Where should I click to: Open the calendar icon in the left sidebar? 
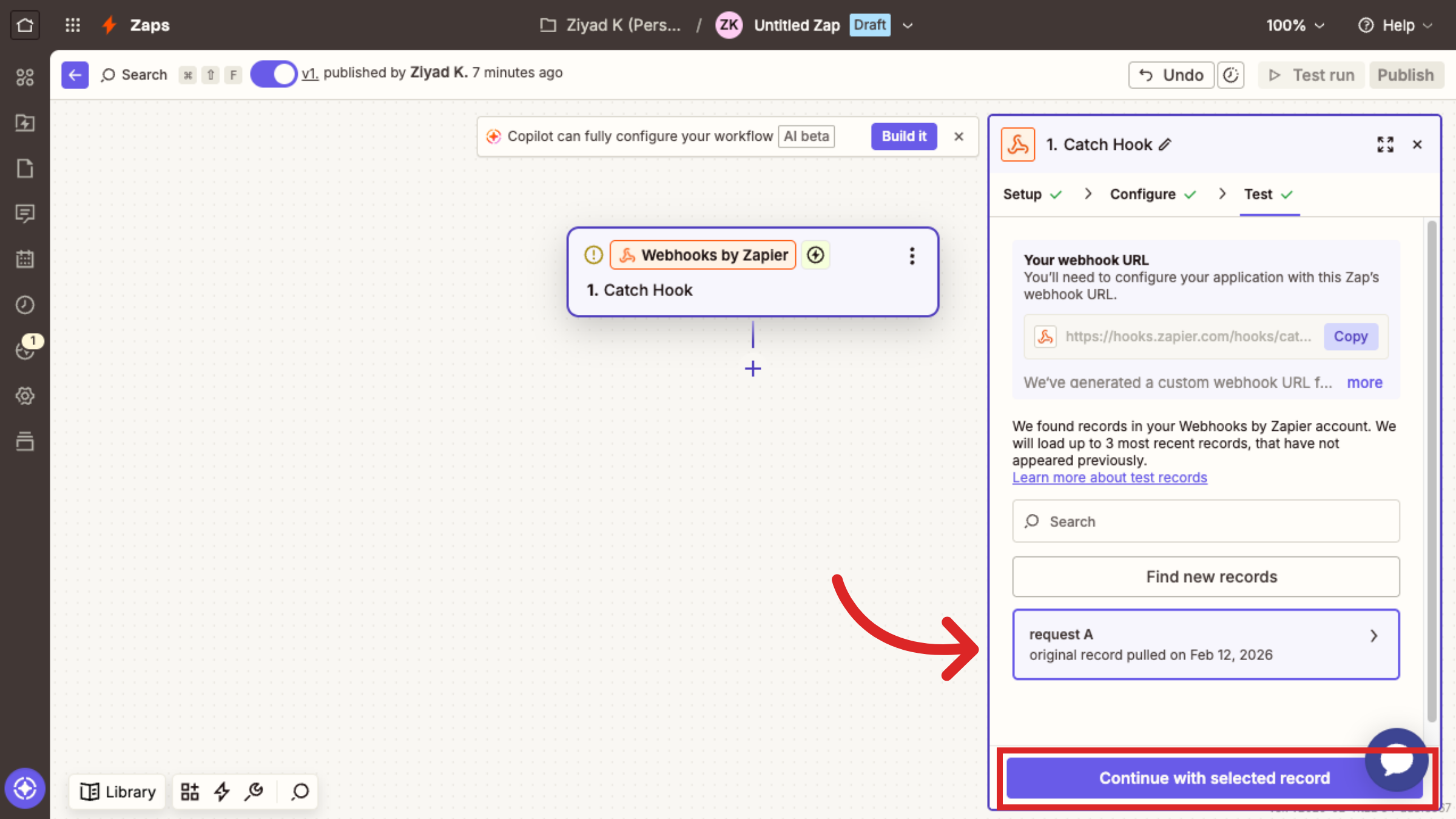25,259
